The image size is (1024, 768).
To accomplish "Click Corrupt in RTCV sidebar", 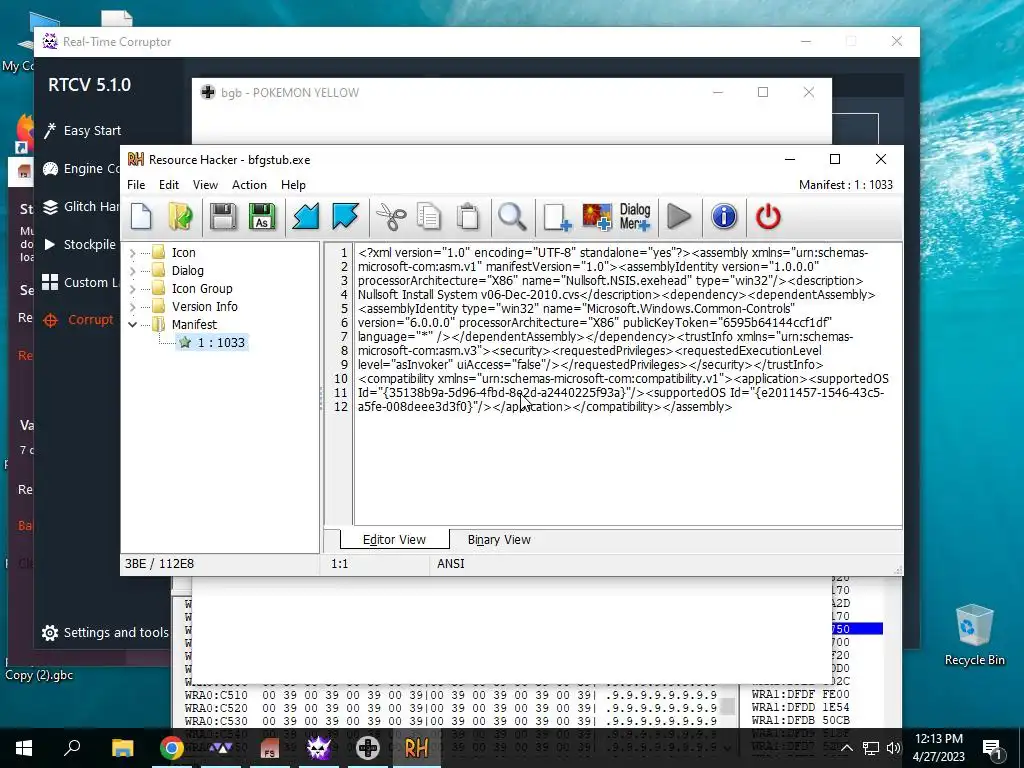I will click(78, 320).
